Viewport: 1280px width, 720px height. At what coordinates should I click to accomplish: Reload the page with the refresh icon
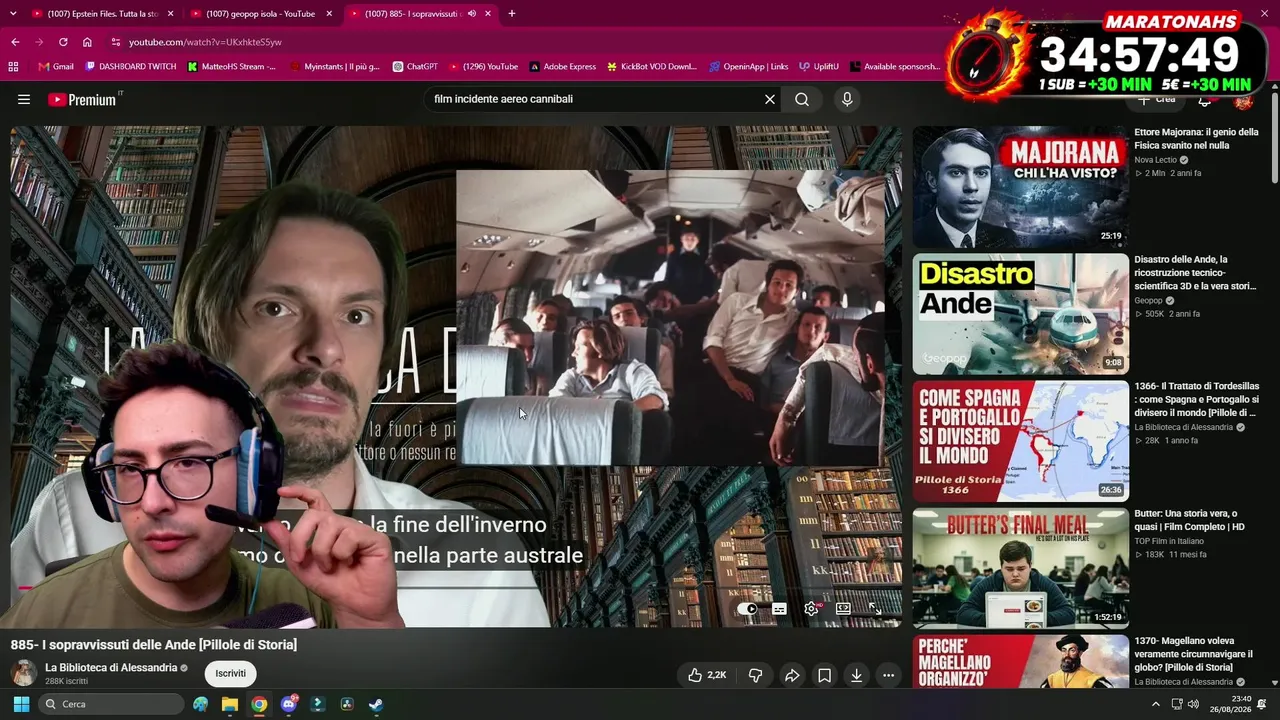pyautogui.click(x=63, y=42)
